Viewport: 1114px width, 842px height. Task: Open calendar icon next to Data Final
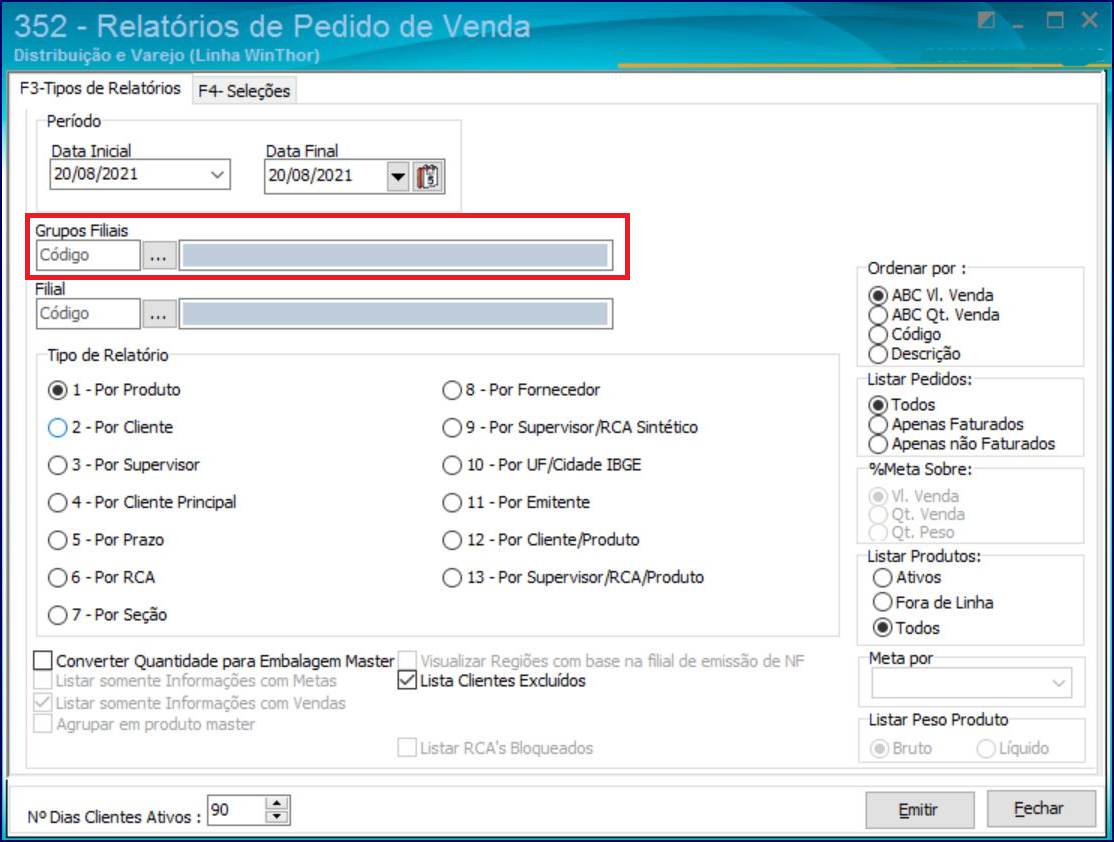click(428, 176)
